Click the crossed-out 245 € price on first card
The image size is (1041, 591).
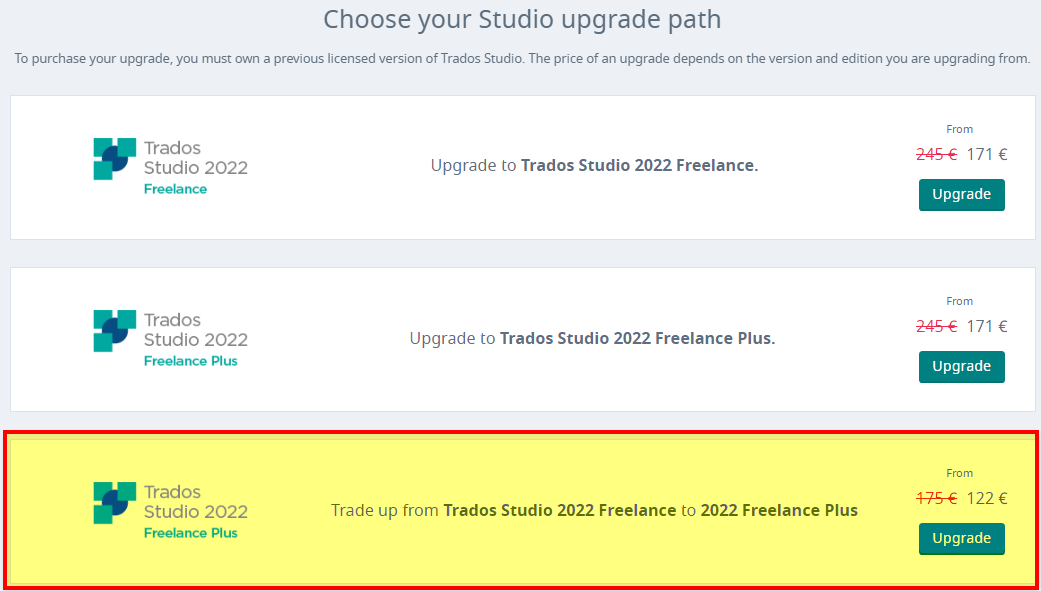pos(937,154)
